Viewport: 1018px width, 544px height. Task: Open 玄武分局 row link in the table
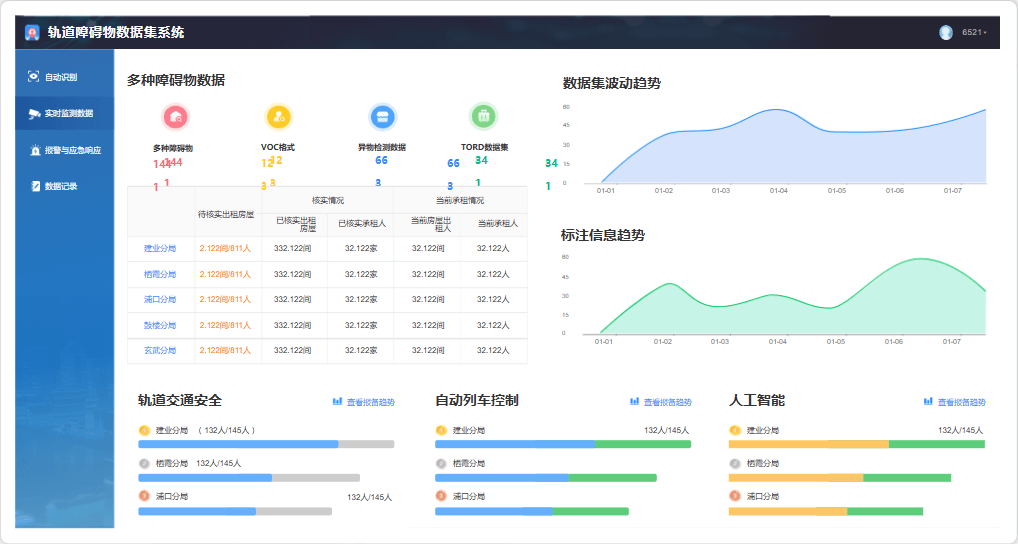click(x=159, y=350)
